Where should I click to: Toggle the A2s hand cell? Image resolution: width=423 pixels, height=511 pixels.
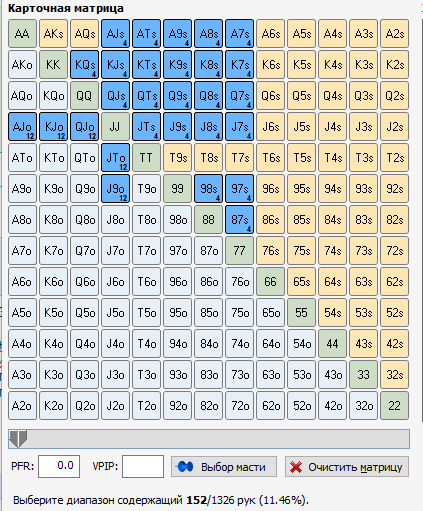(x=394, y=33)
